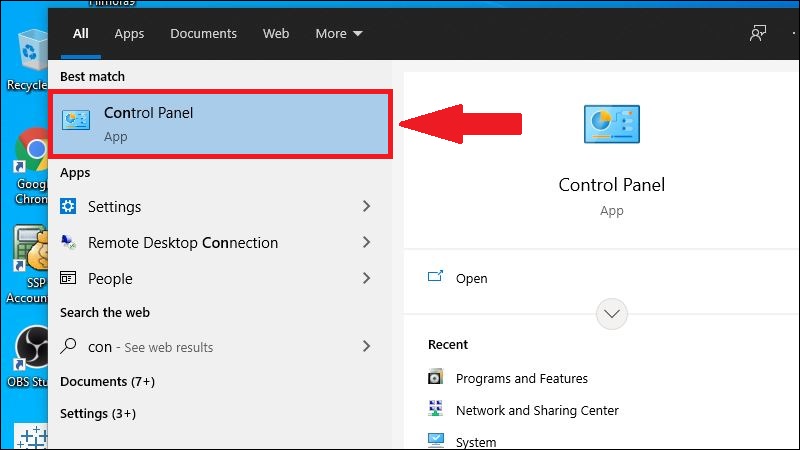
Task: Select the Recycle Bin desktop icon
Action: [28, 60]
